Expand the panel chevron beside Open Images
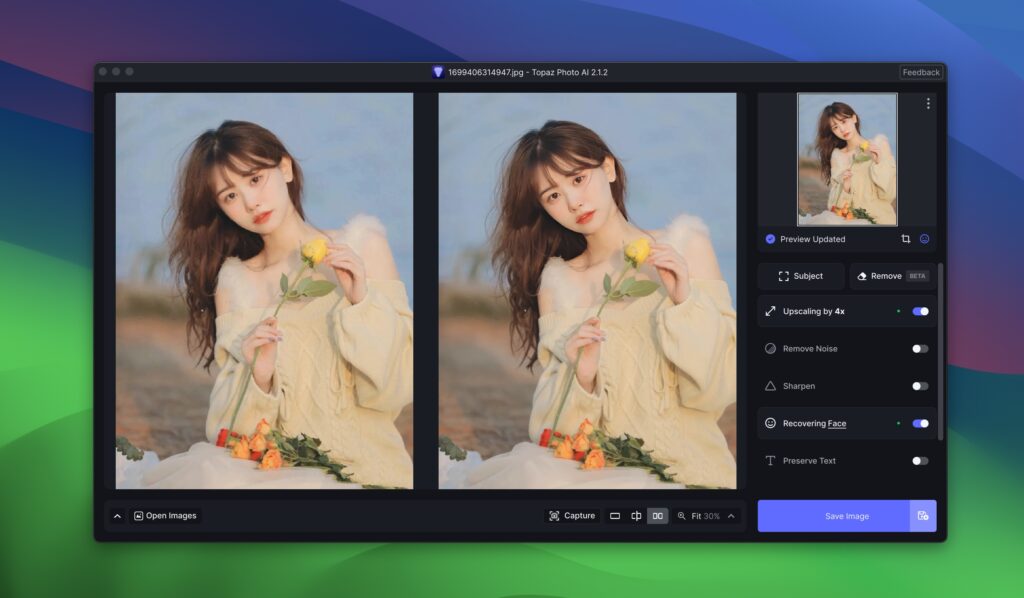1024x598 pixels. pyautogui.click(x=117, y=515)
